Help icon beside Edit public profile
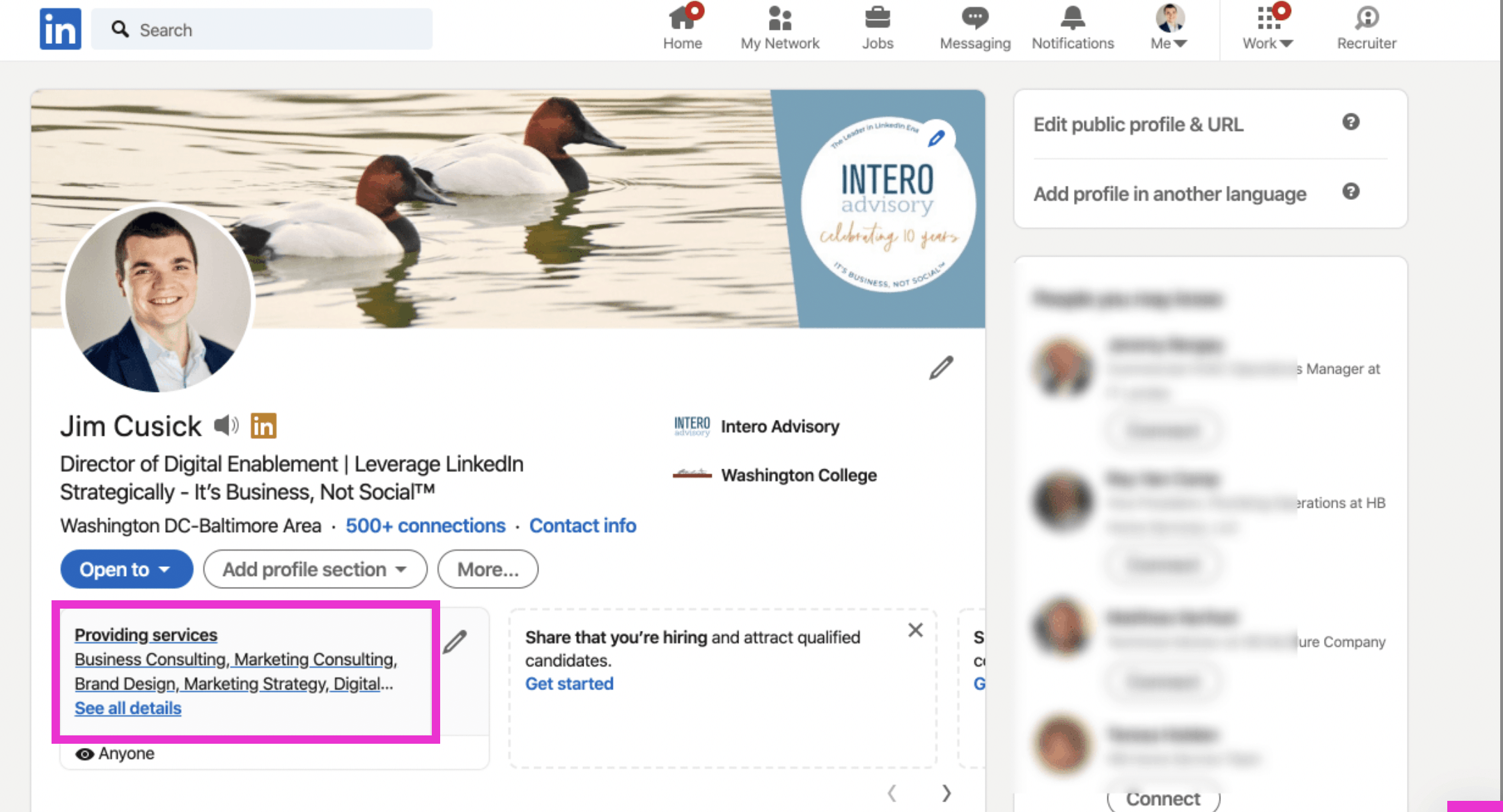This screenshot has width=1503, height=812. point(1350,123)
